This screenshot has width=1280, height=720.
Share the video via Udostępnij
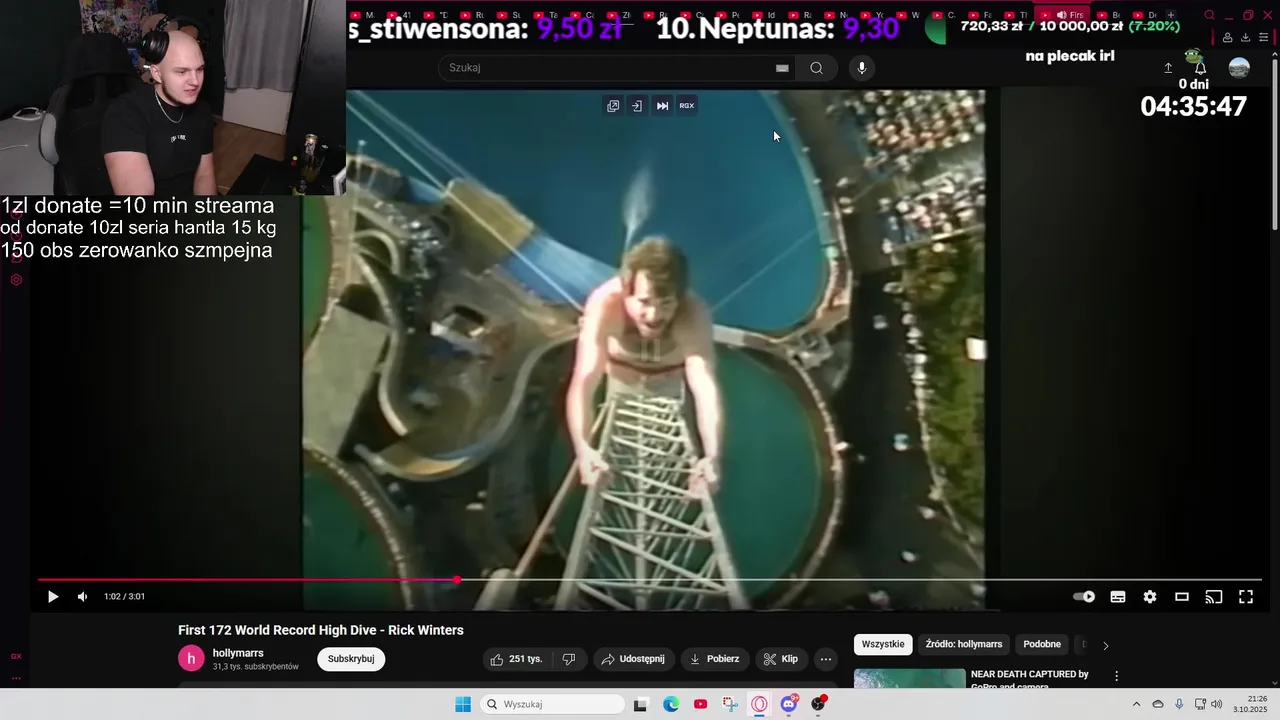[633, 659]
